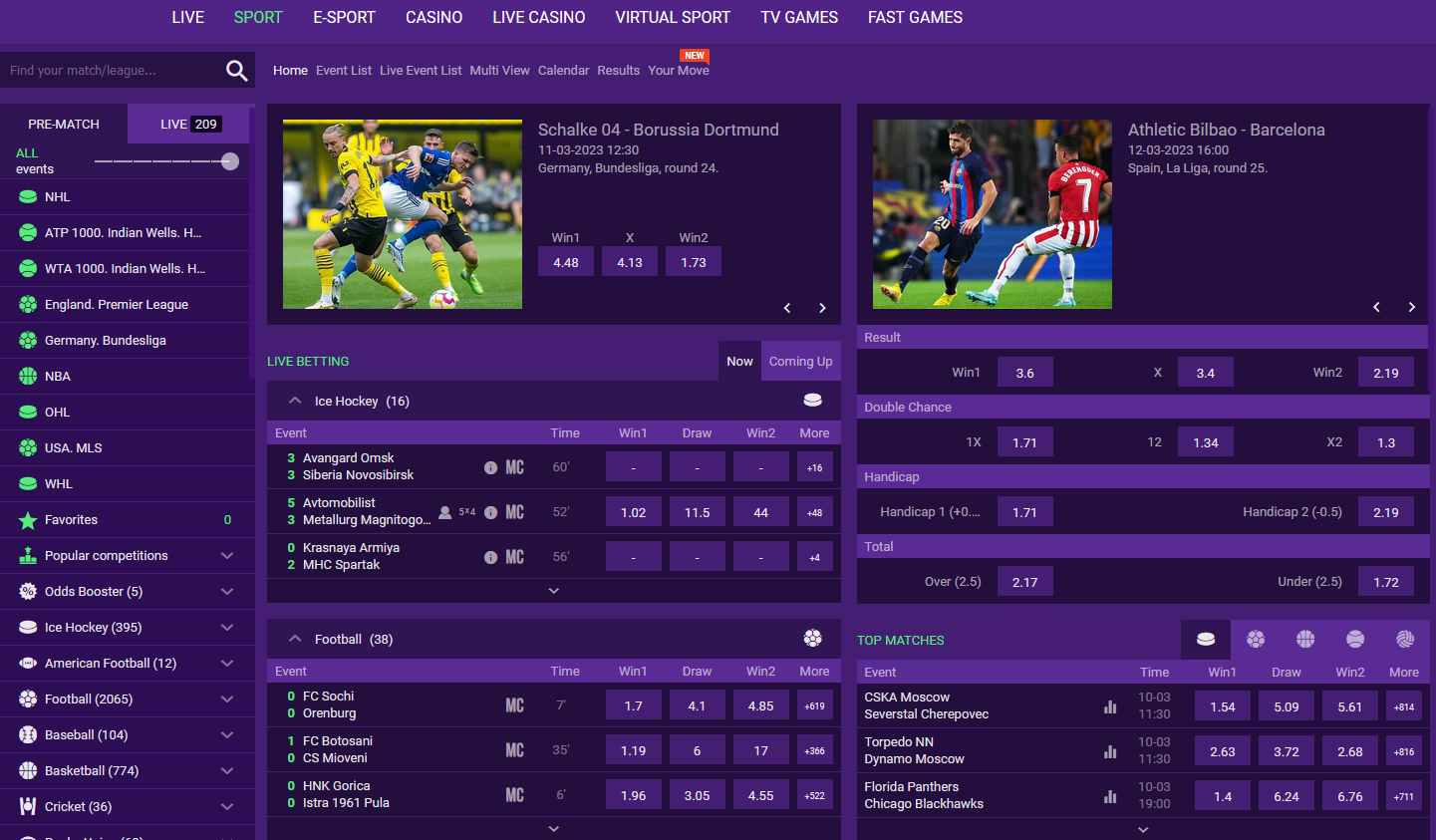Expand Football (2065) sidebar category
The width and height of the screenshot is (1436, 840).
tap(227, 700)
